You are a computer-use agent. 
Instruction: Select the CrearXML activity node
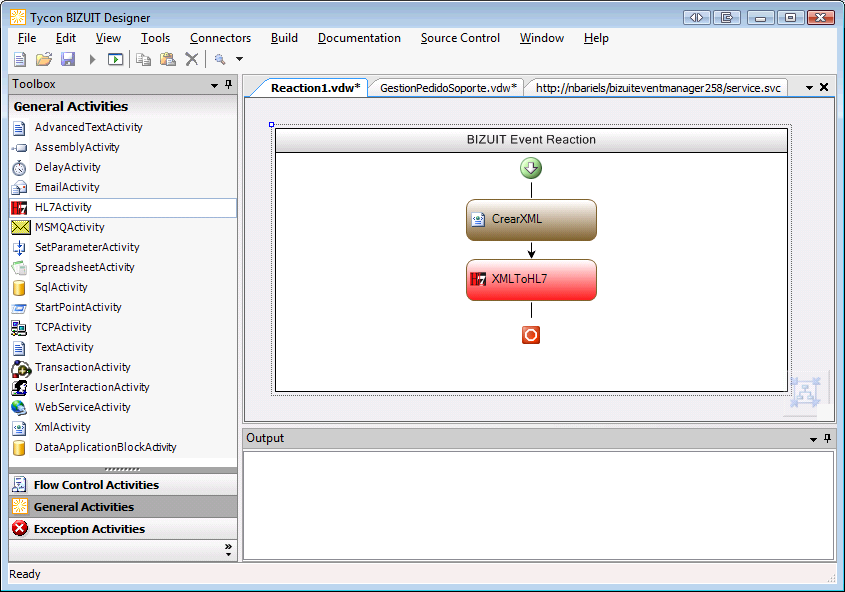(531, 220)
